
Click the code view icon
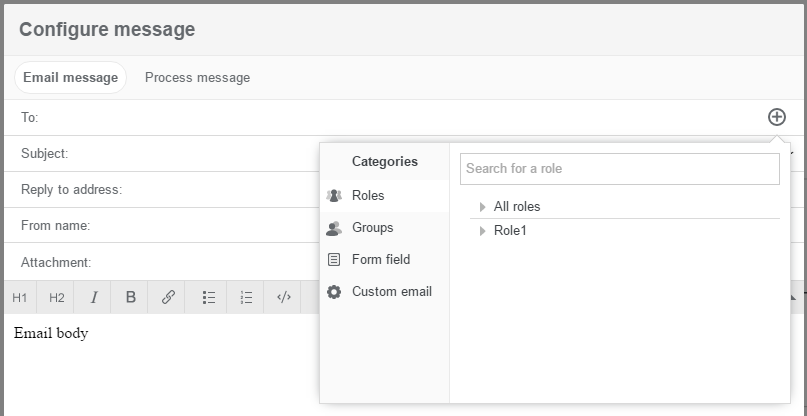[284, 297]
